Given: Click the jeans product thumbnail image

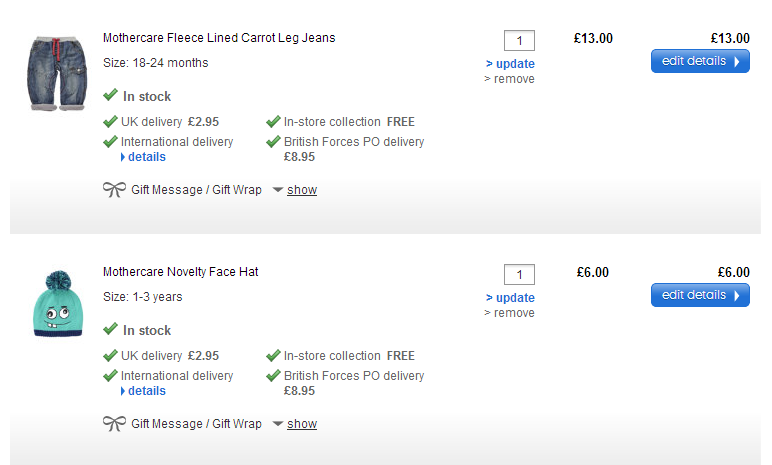Looking at the screenshot, I should [50, 73].
